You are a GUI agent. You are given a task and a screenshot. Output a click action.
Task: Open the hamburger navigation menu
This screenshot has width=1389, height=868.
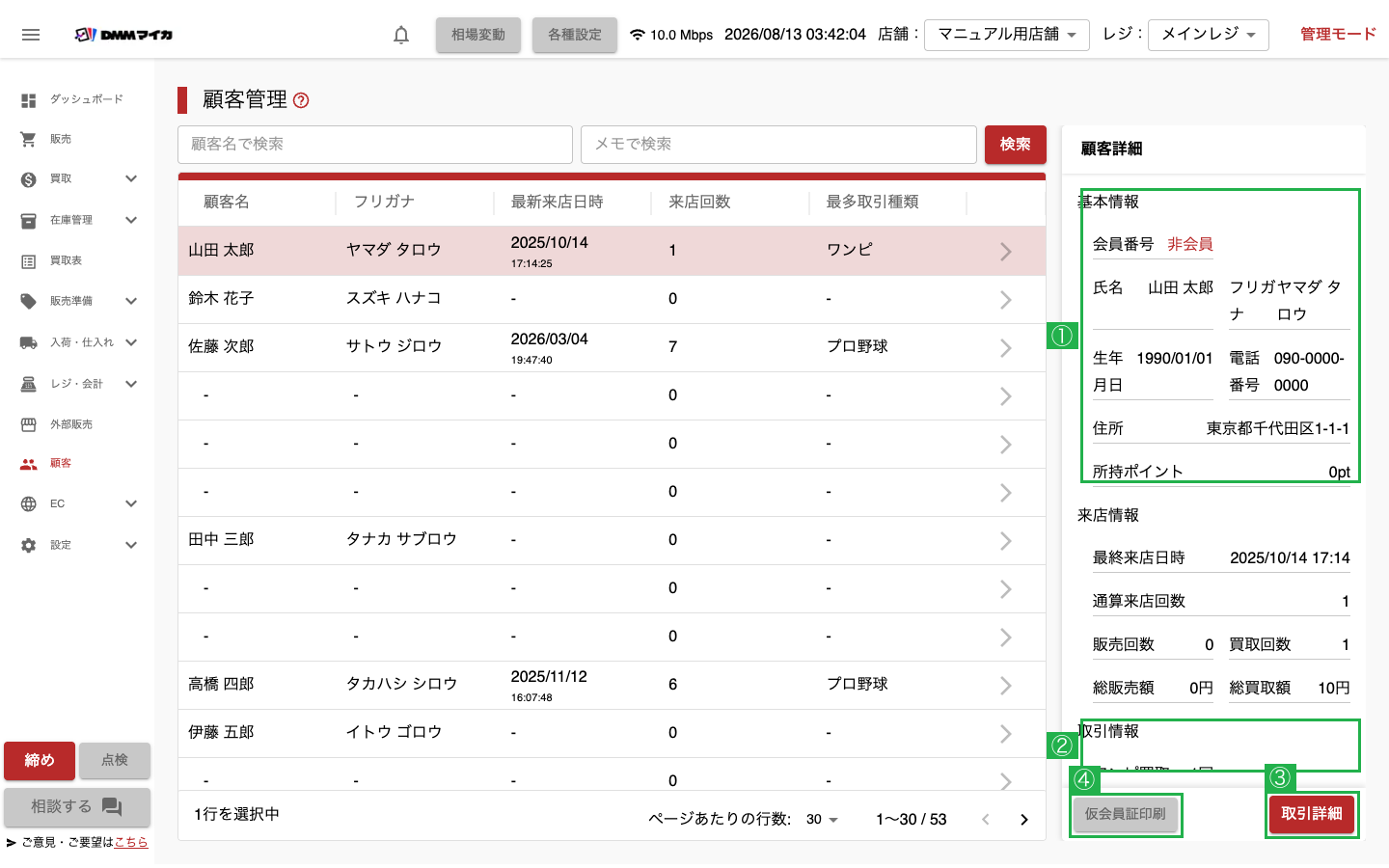point(31,35)
